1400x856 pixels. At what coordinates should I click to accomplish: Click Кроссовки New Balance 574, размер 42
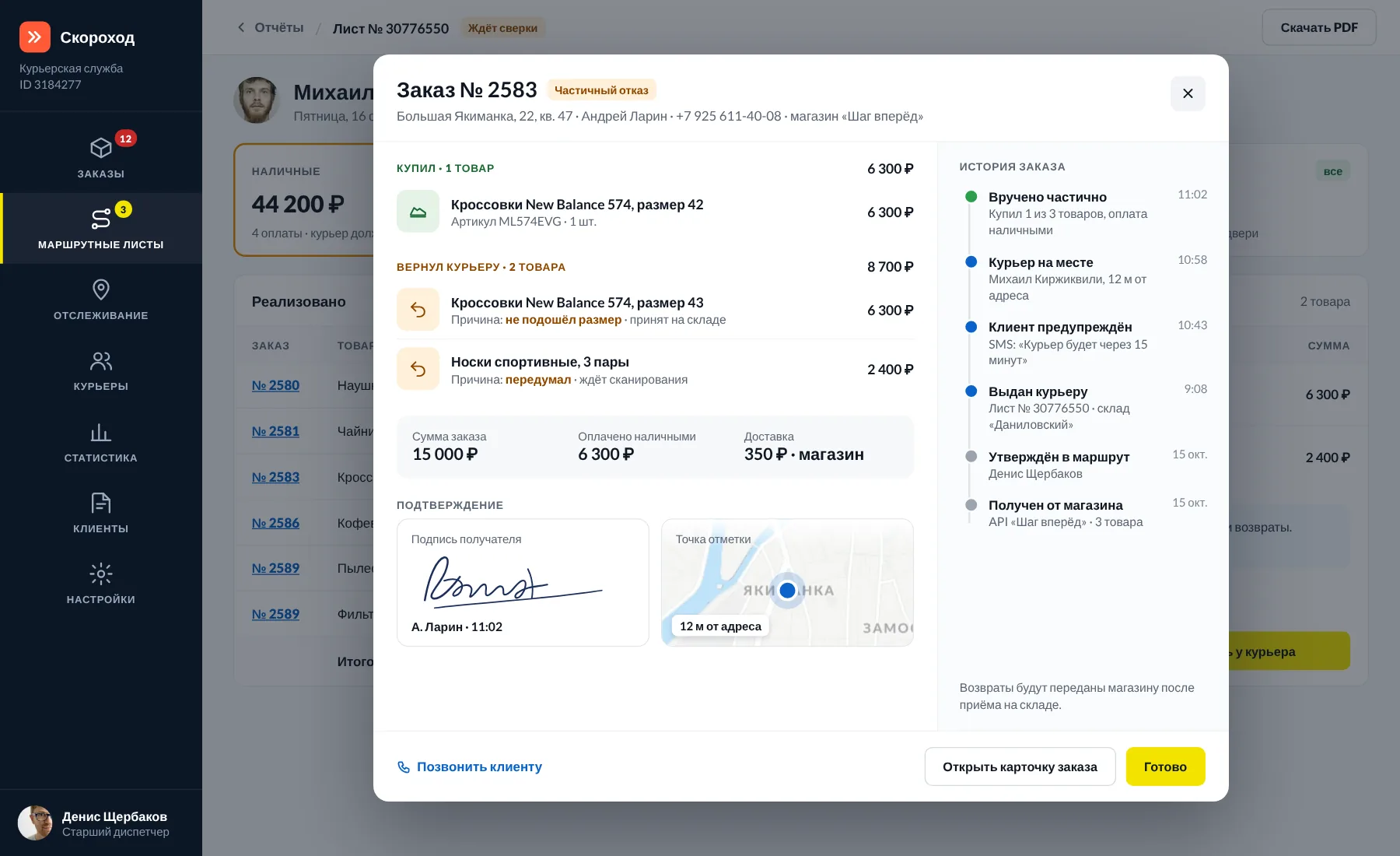coord(577,205)
